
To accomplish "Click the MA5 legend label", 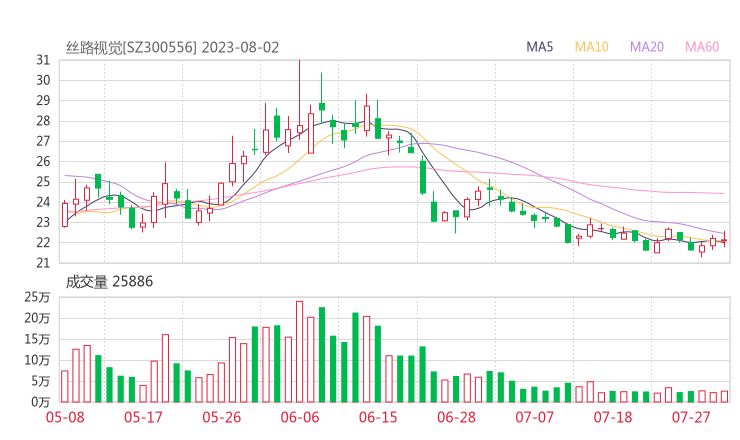I will pyautogui.click(x=539, y=47).
